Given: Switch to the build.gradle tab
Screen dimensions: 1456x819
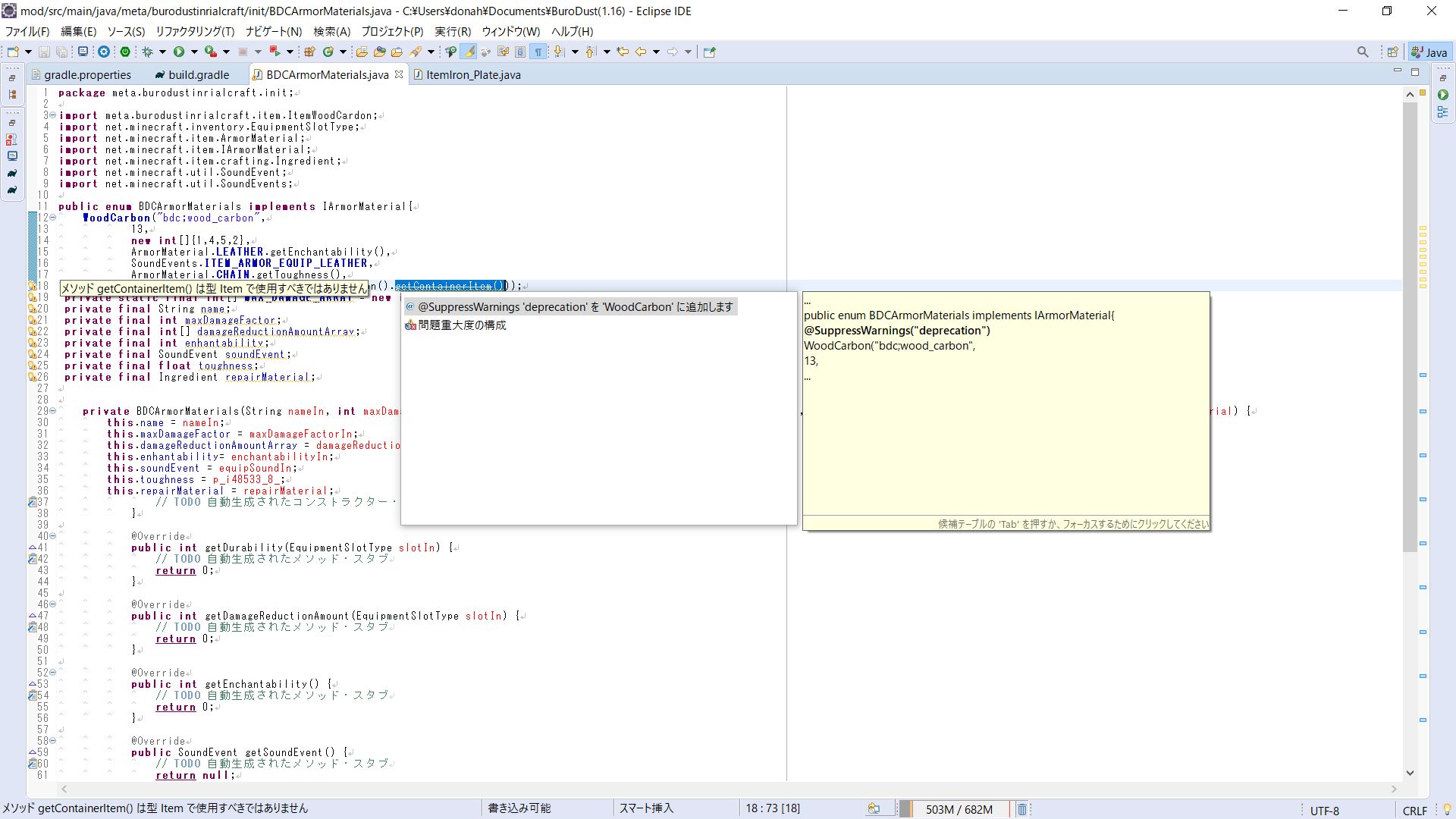Looking at the screenshot, I should pos(199,74).
